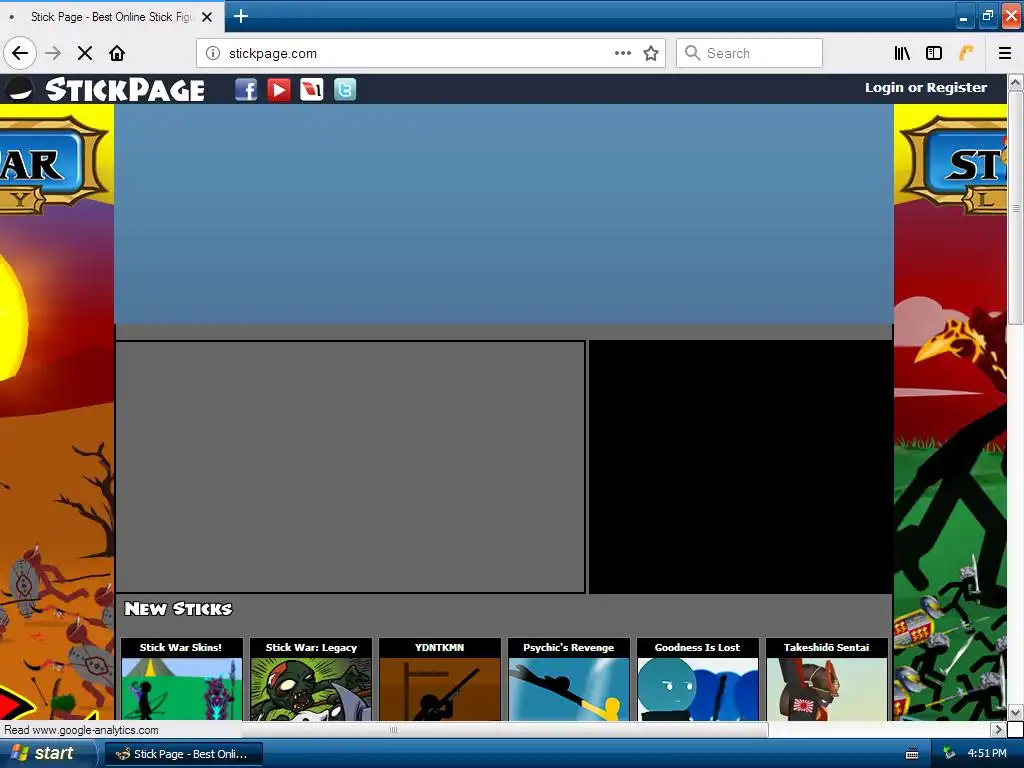Select the Stick Page browser tab
1024x768 pixels.
point(112,16)
